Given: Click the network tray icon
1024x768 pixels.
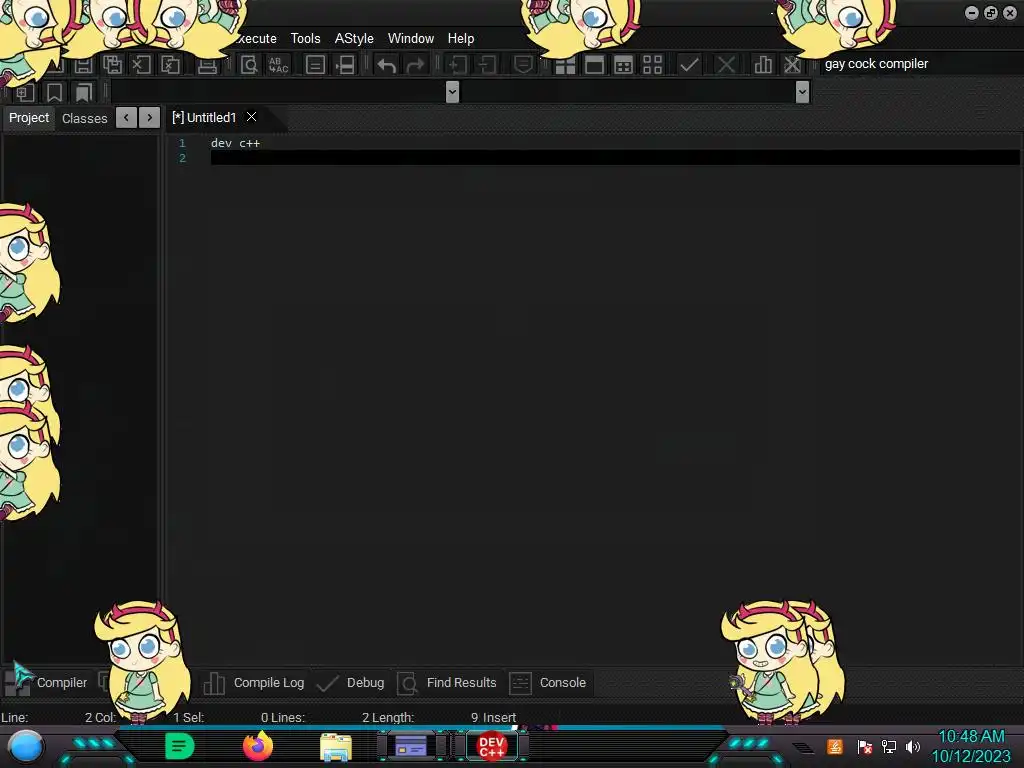Looking at the screenshot, I should [889, 746].
